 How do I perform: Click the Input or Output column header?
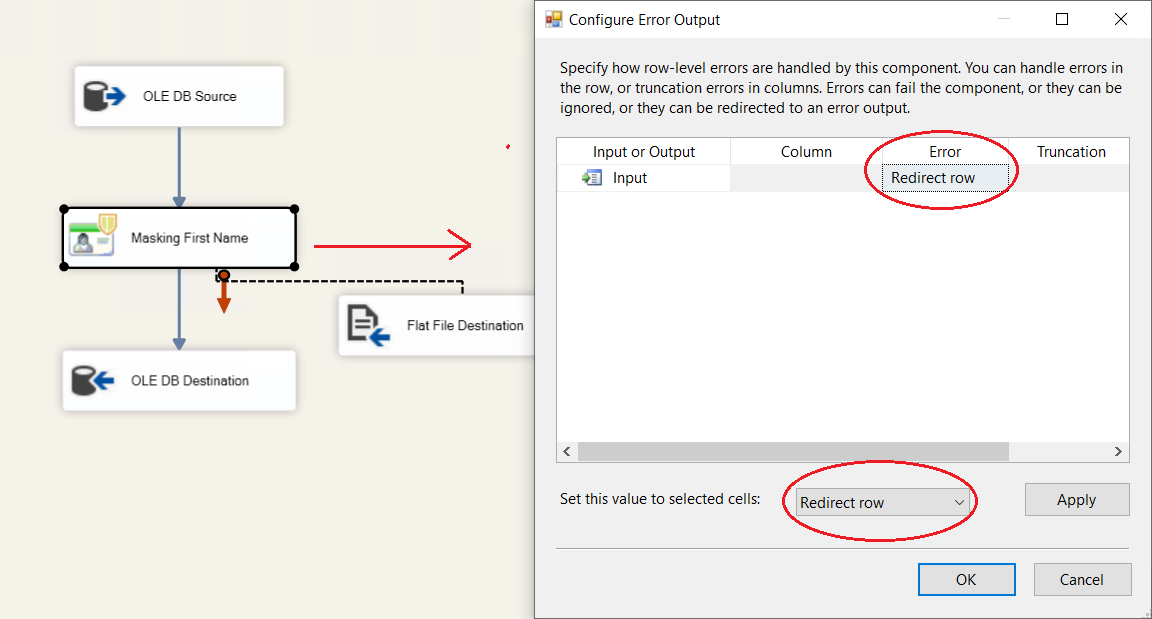coord(643,152)
